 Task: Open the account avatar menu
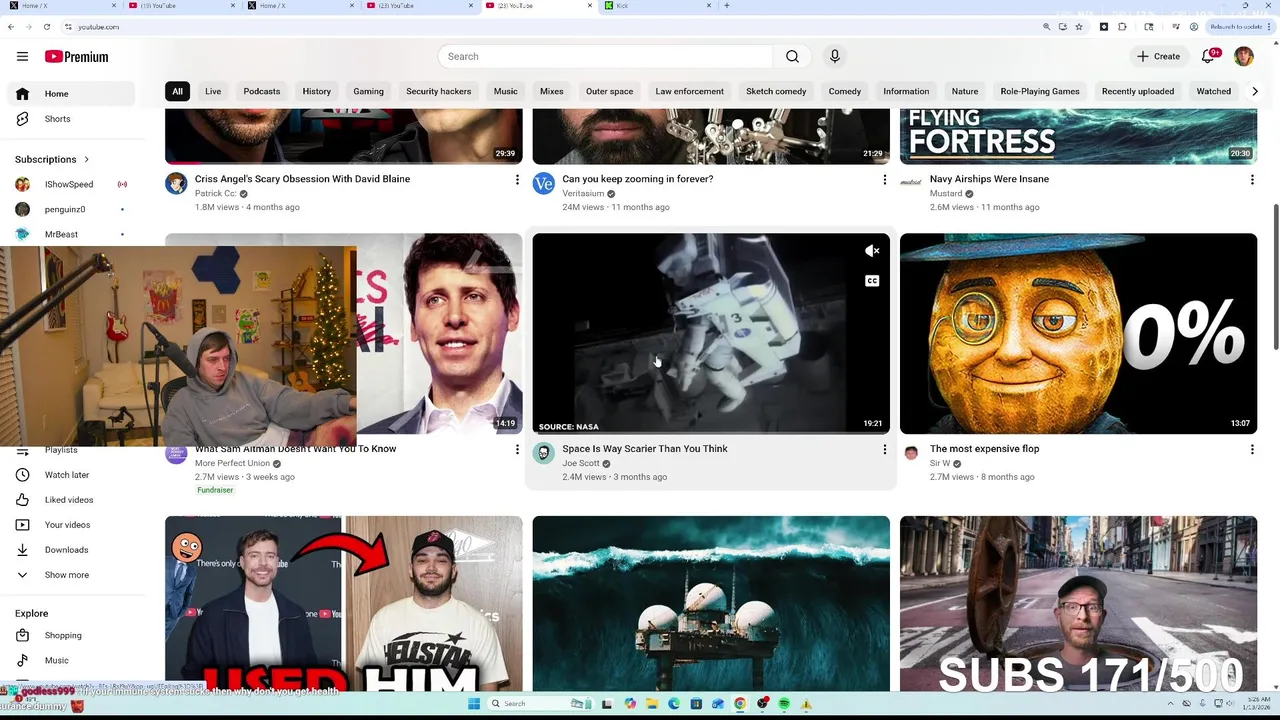coord(1244,57)
